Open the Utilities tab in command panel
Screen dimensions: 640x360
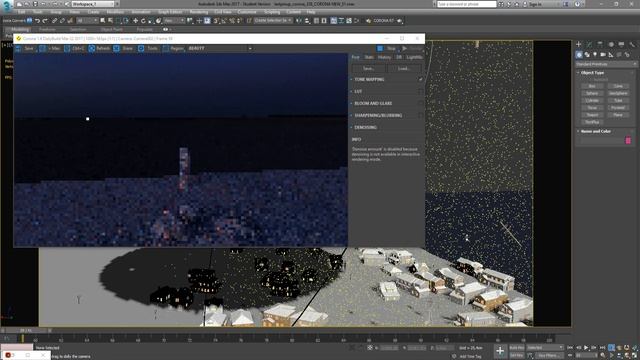coord(632,44)
